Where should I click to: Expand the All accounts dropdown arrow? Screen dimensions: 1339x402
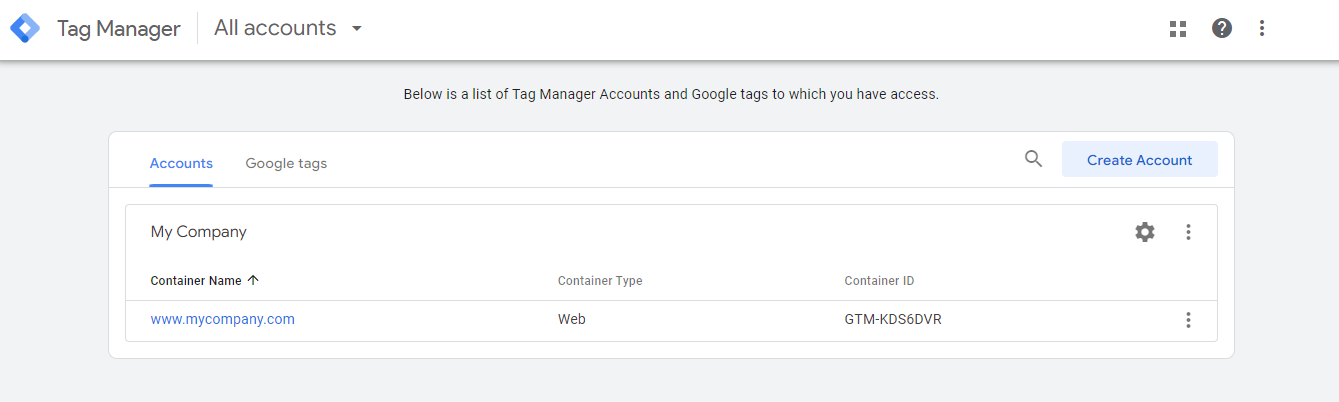point(357,29)
